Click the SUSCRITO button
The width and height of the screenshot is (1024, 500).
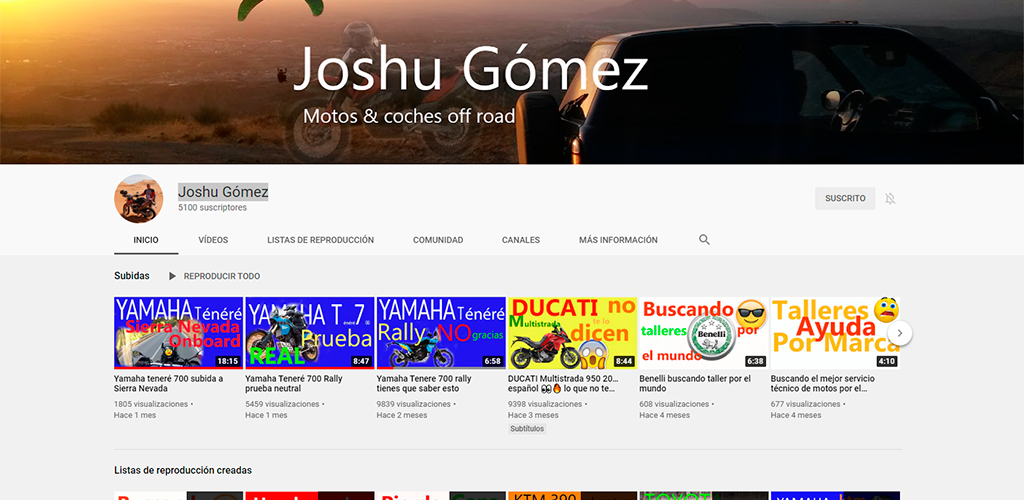tap(845, 198)
